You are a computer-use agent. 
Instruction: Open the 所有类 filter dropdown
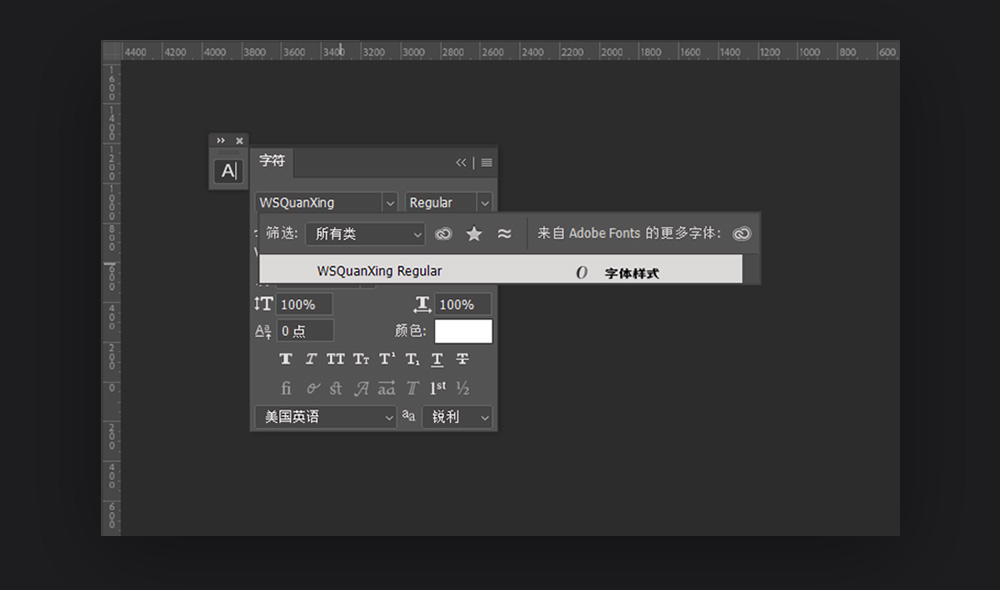pyautogui.click(x=366, y=234)
